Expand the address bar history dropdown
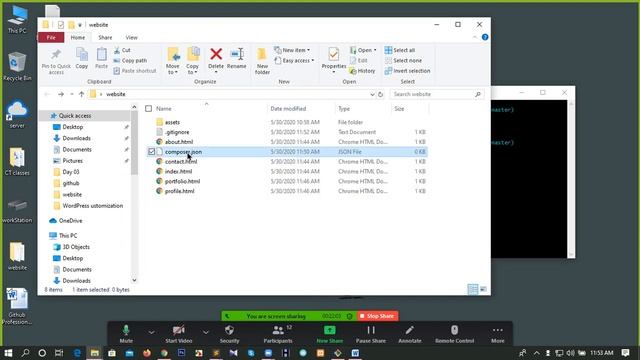Viewport: 640px width, 360px height. pyautogui.click(x=372, y=94)
